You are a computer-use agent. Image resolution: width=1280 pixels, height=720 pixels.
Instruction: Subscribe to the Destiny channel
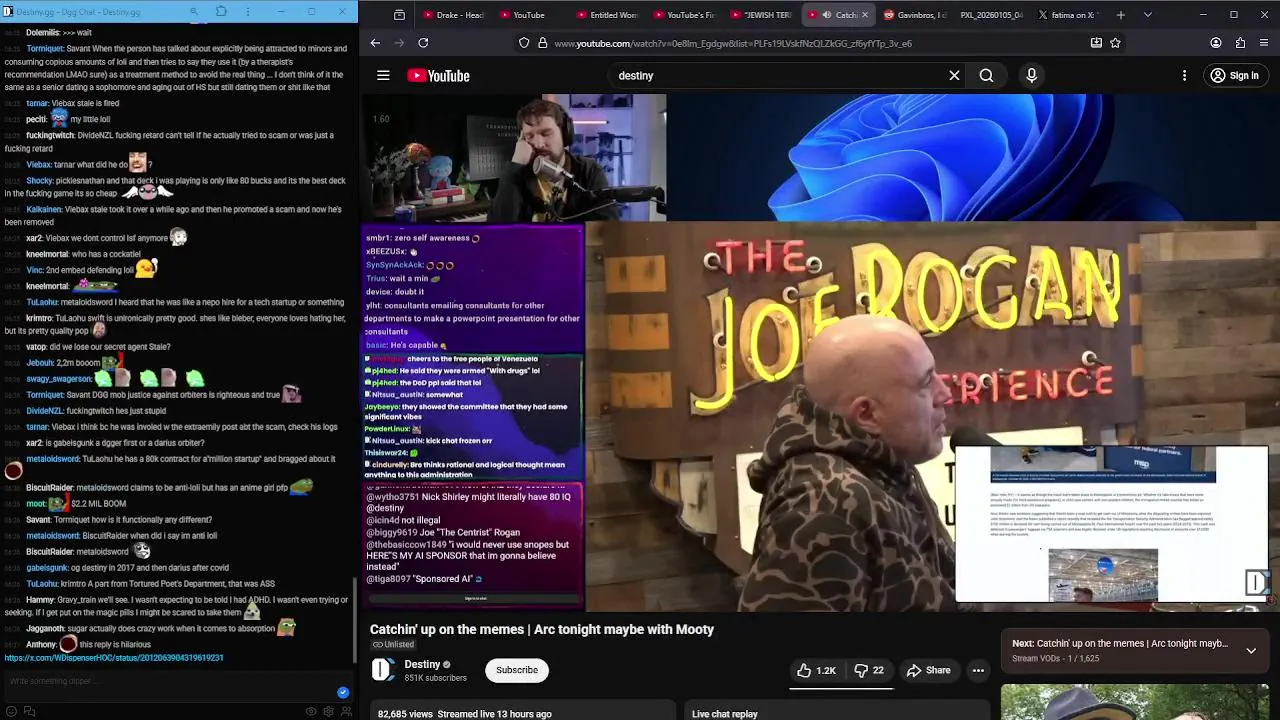pos(517,670)
